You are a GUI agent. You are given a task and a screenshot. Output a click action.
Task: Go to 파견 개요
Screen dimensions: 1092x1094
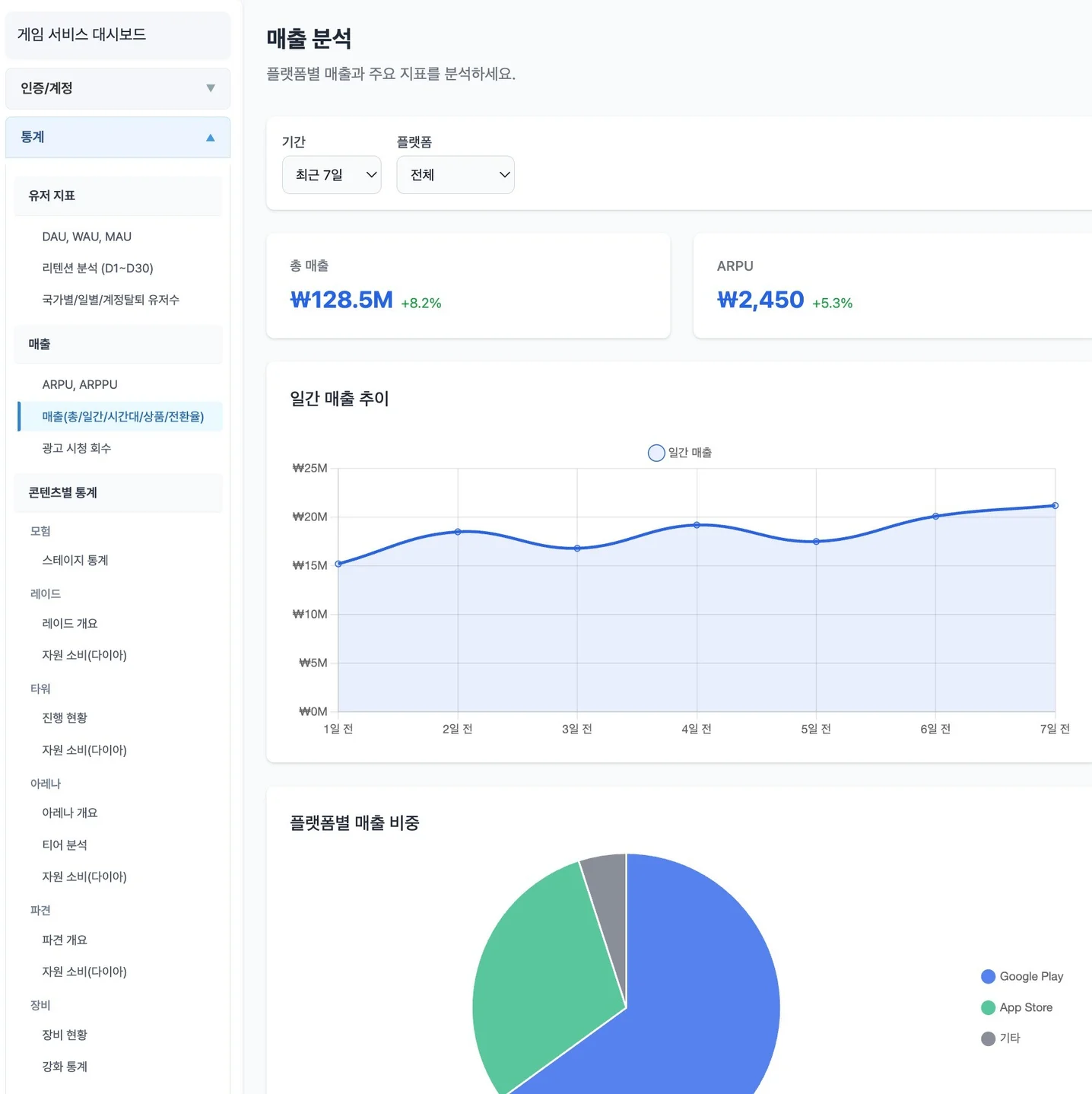(65, 940)
